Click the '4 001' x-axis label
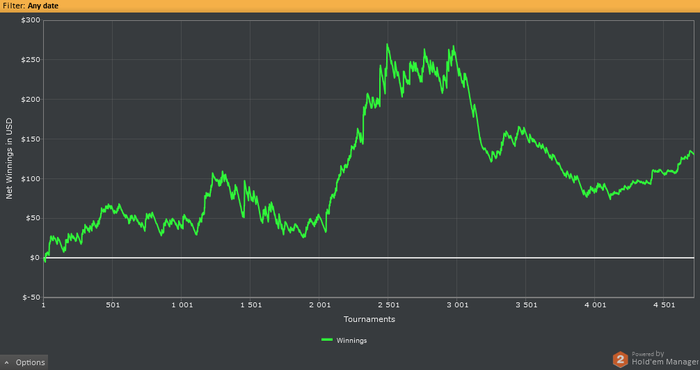 point(595,305)
